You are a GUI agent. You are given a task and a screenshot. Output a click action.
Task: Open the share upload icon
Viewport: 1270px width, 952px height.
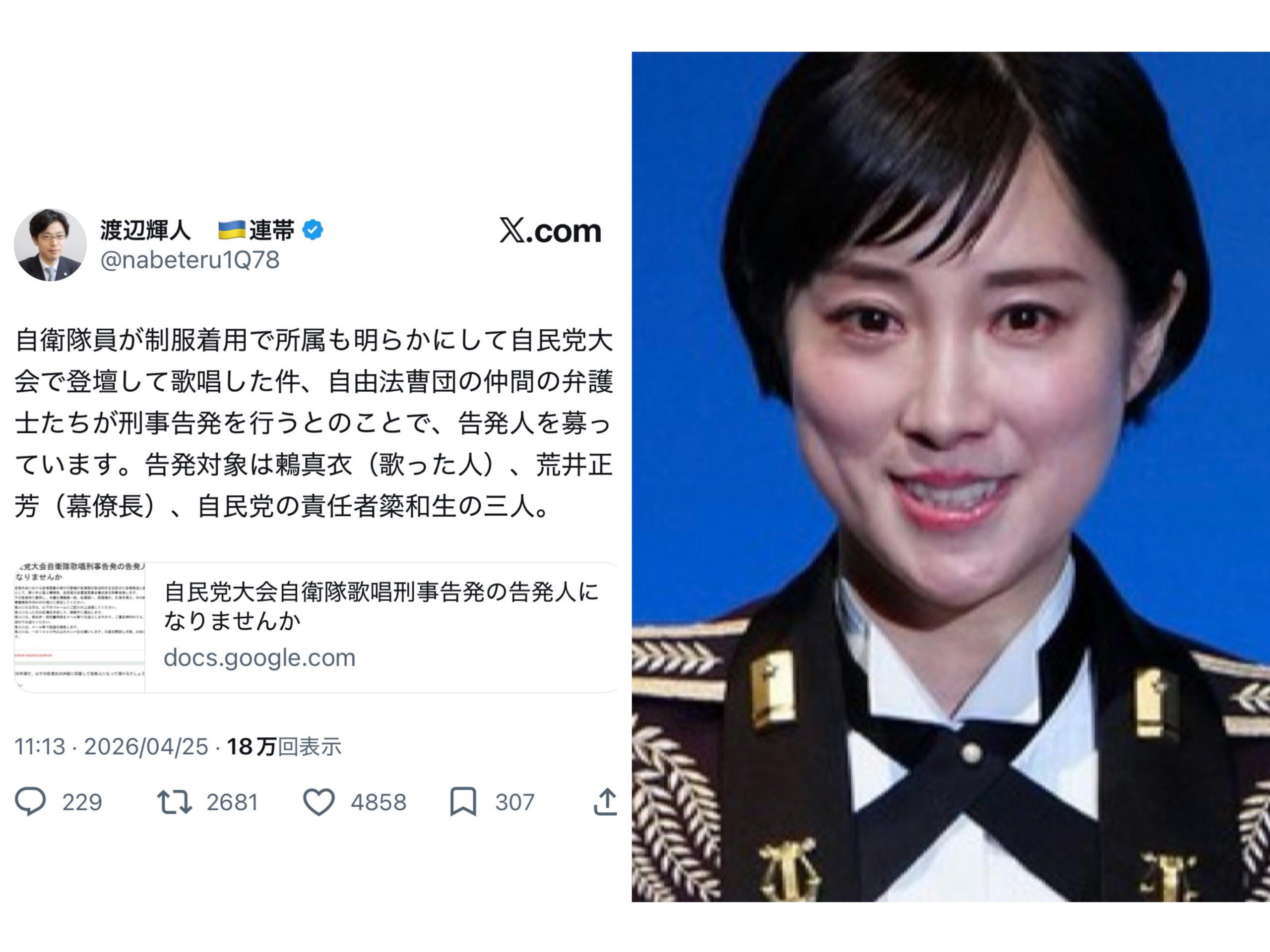pyautogui.click(x=605, y=802)
